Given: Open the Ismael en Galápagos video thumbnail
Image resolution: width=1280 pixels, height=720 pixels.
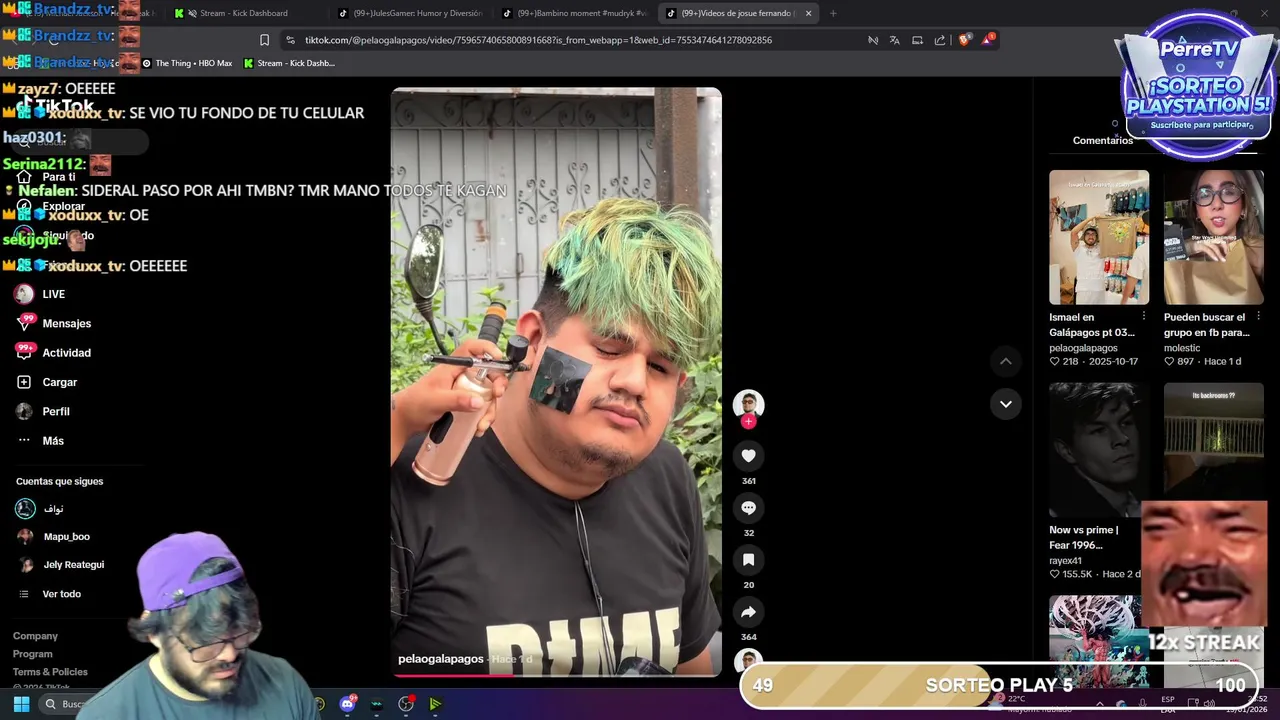Looking at the screenshot, I should pyautogui.click(x=1099, y=237).
